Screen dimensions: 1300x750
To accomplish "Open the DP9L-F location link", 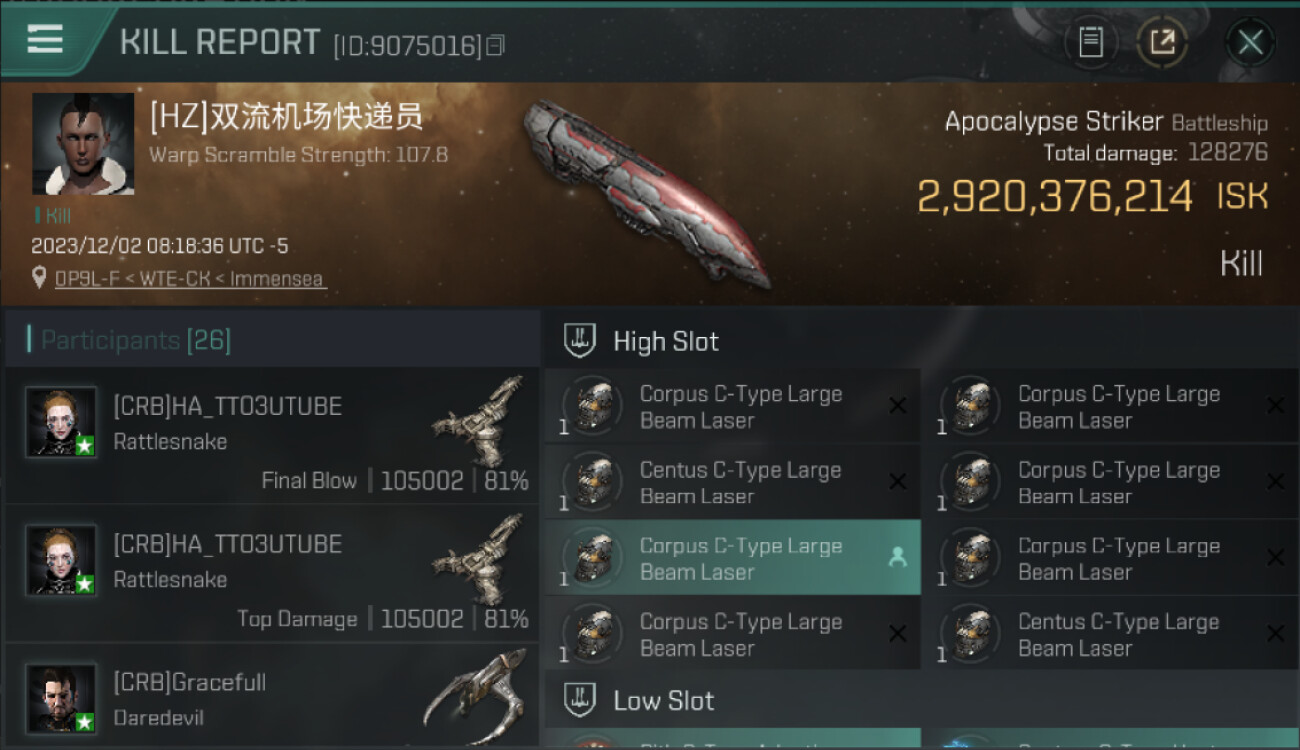I will [190, 279].
